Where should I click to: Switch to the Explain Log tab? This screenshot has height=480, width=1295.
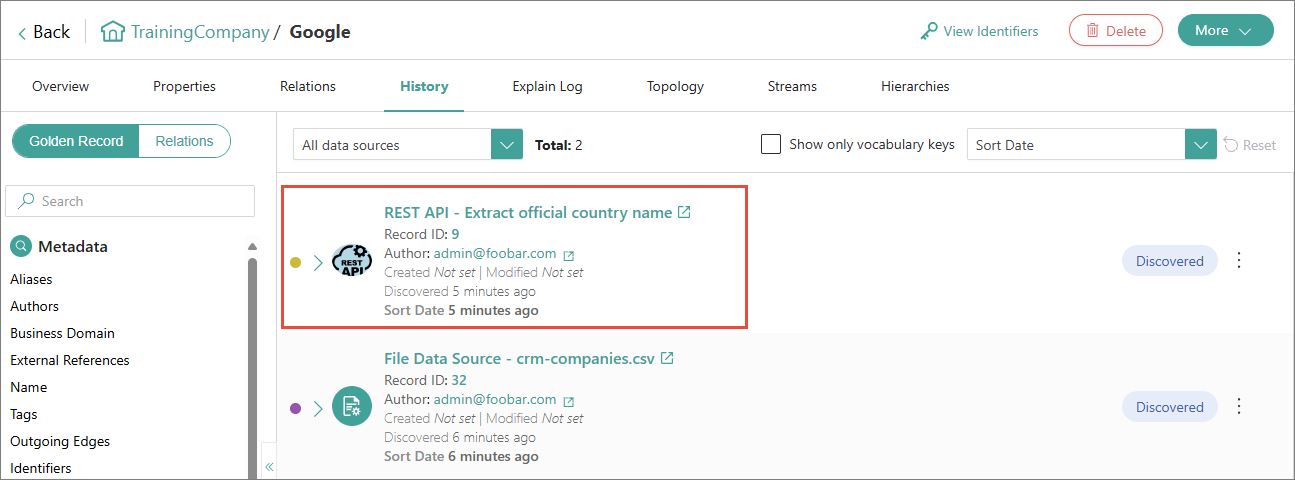(547, 86)
